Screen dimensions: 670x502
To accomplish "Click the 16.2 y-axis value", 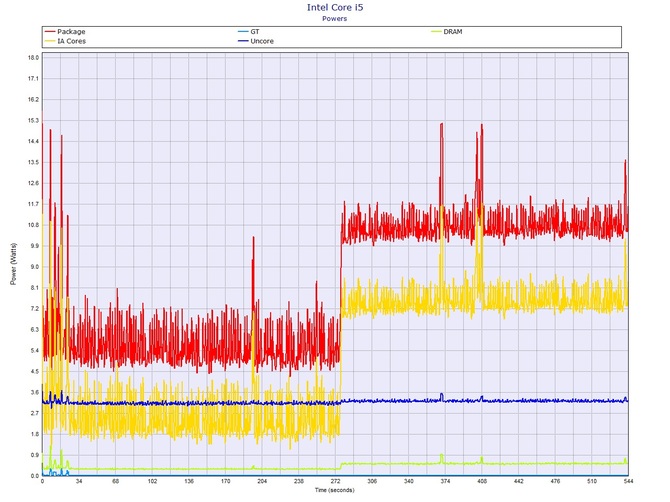I will point(33,100).
